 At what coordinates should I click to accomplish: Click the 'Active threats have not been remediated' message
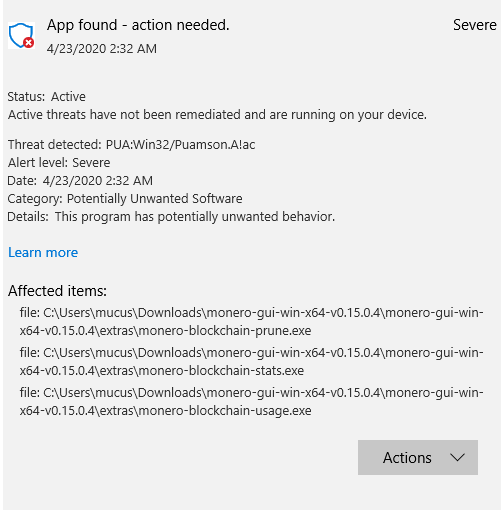217,115
